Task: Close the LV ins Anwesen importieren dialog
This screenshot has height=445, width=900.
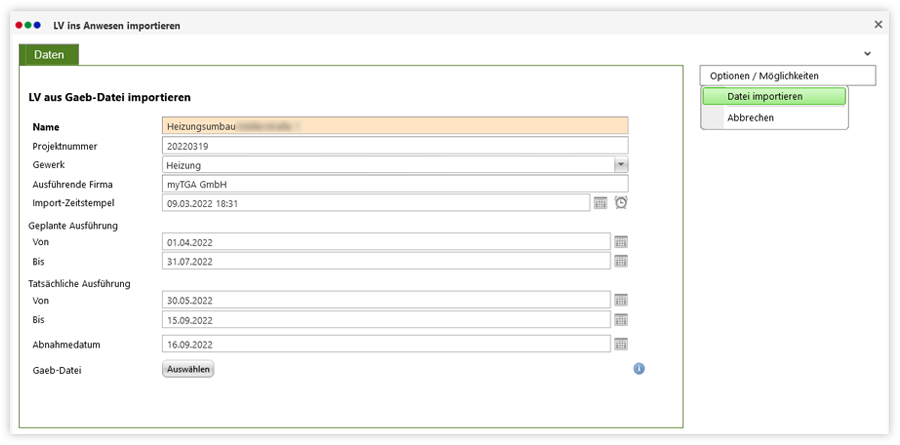Action: click(x=878, y=24)
